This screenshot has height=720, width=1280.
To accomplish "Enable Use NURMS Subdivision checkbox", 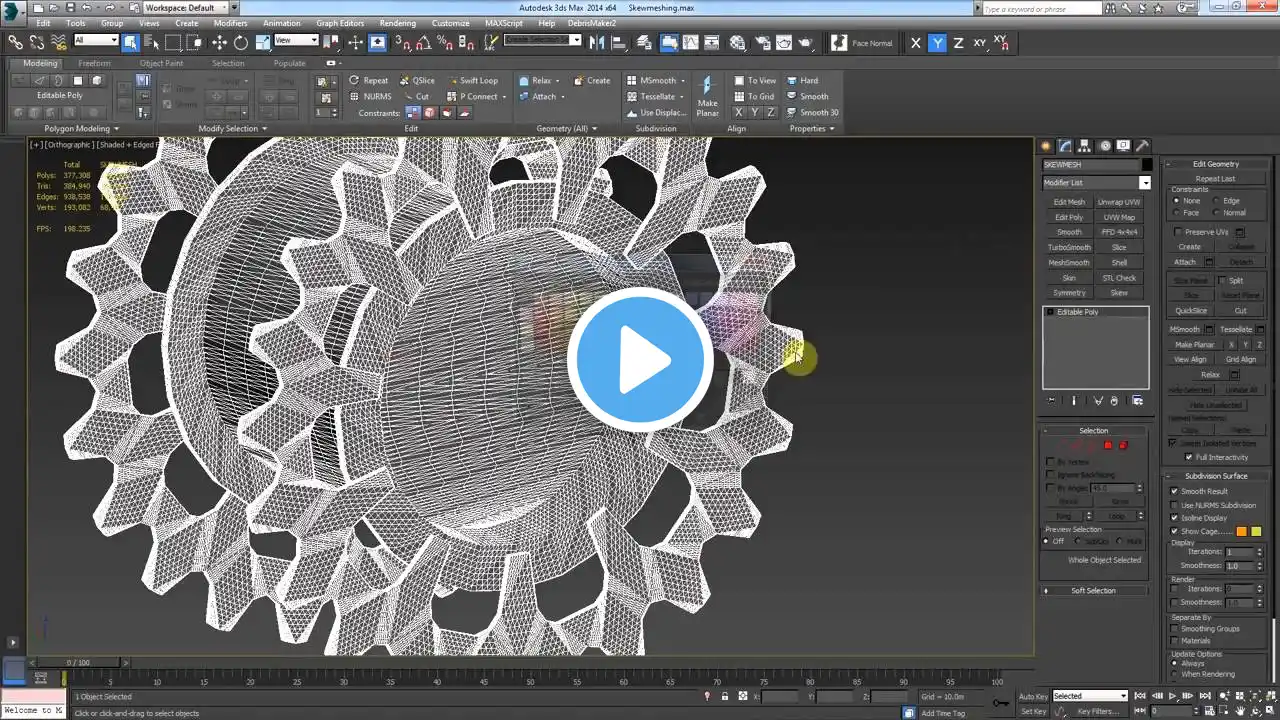I will (x=1175, y=505).
